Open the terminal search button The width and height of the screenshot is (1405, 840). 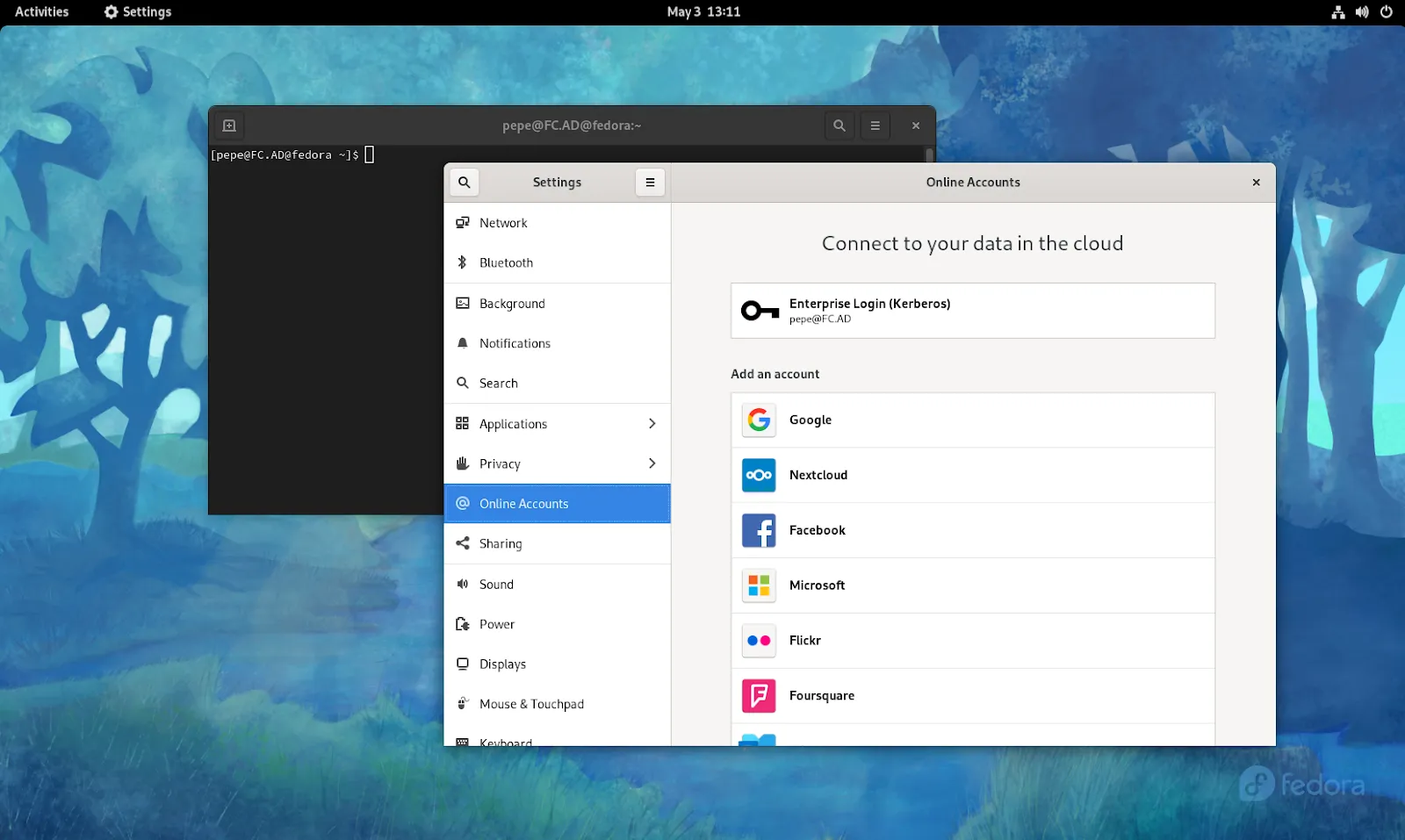click(839, 126)
